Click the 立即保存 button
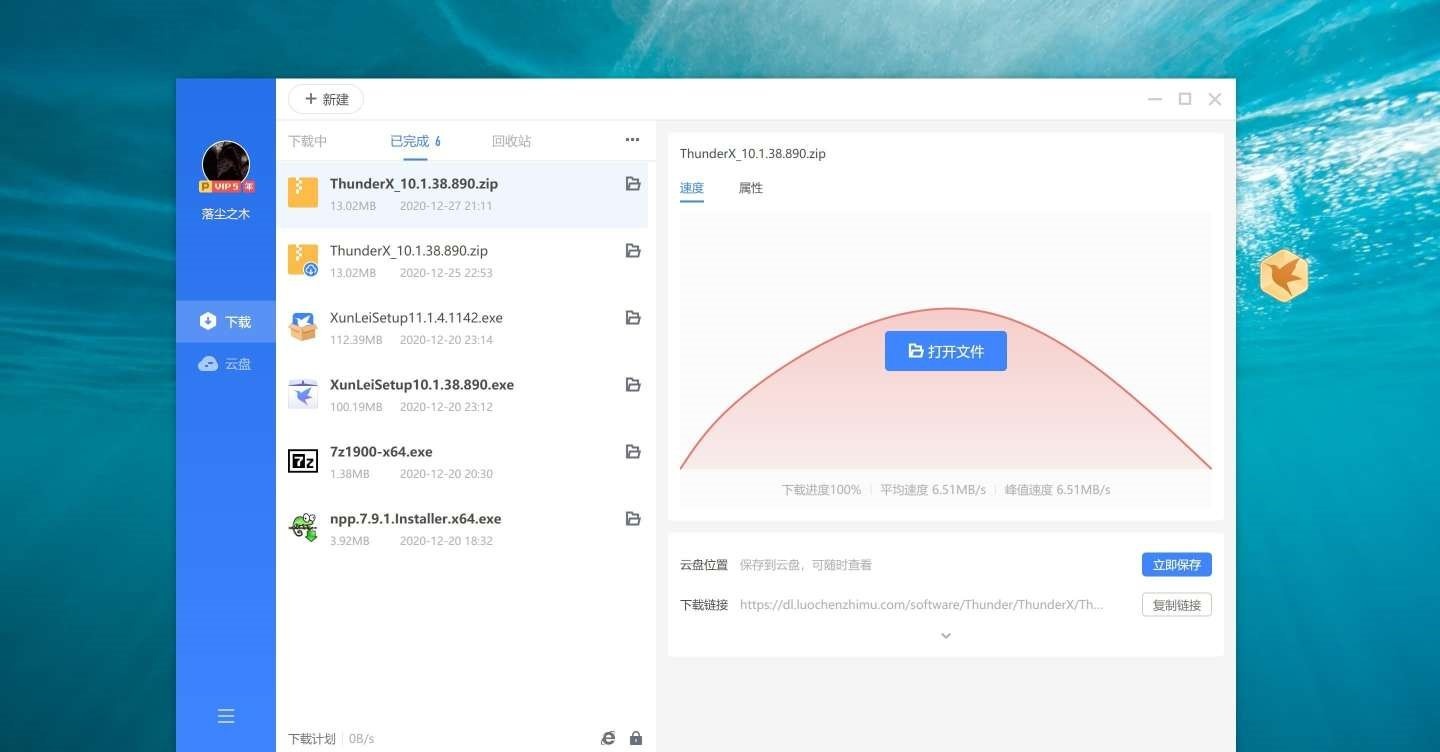Viewport: 1440px width, 752px height. [1177, 565]
